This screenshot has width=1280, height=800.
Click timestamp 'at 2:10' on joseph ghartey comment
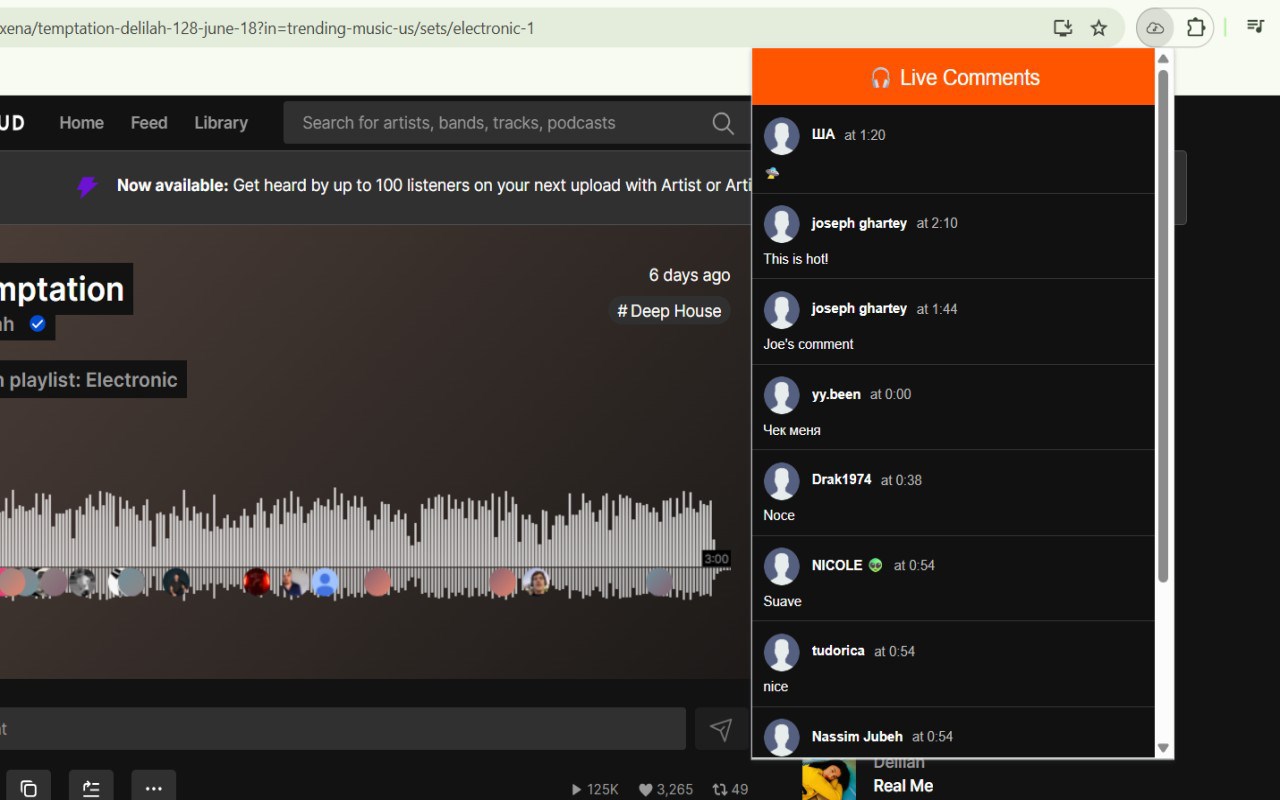(x=937, y=223)
